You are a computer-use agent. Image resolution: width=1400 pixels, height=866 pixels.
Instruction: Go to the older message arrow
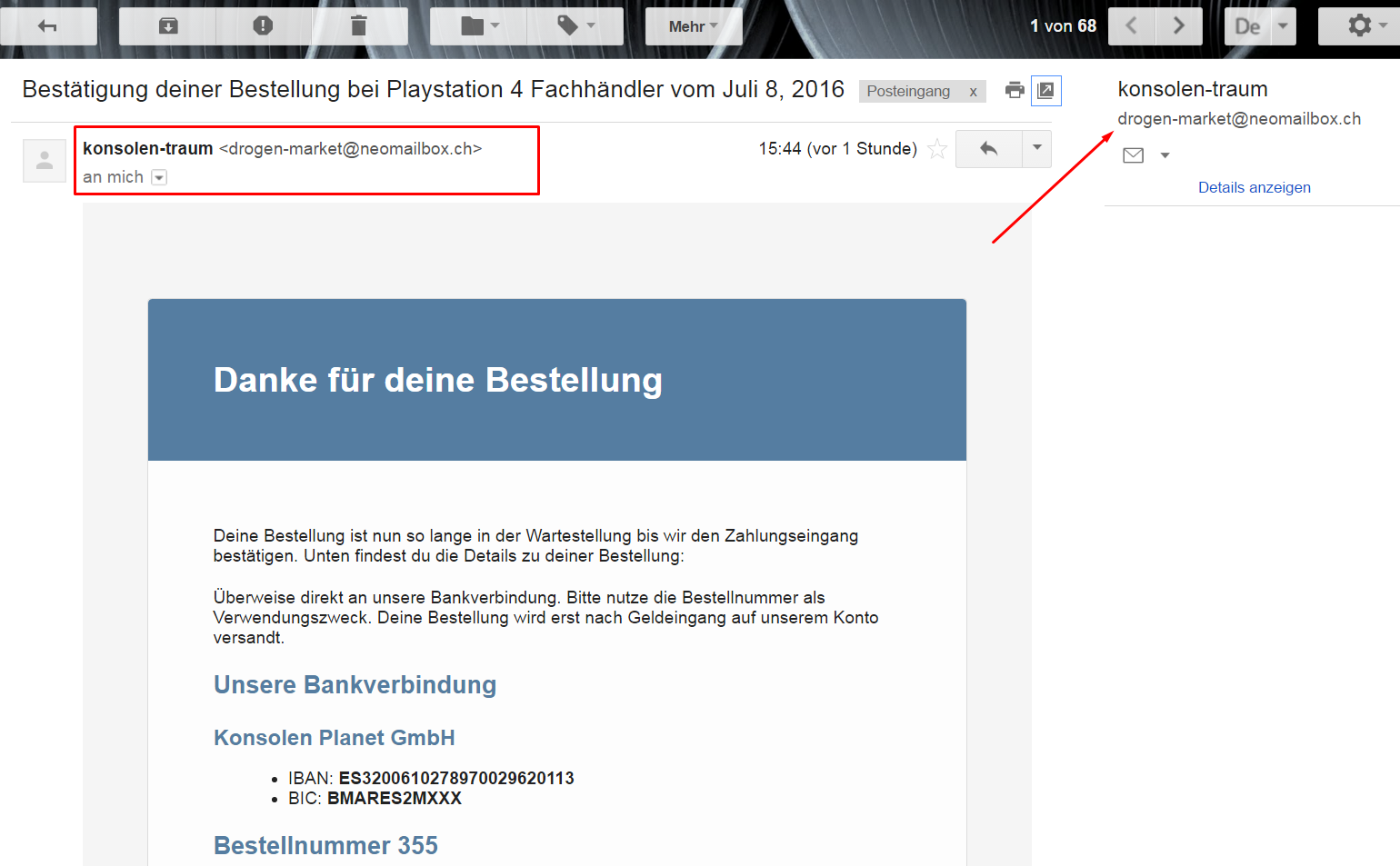[1179, 26]
